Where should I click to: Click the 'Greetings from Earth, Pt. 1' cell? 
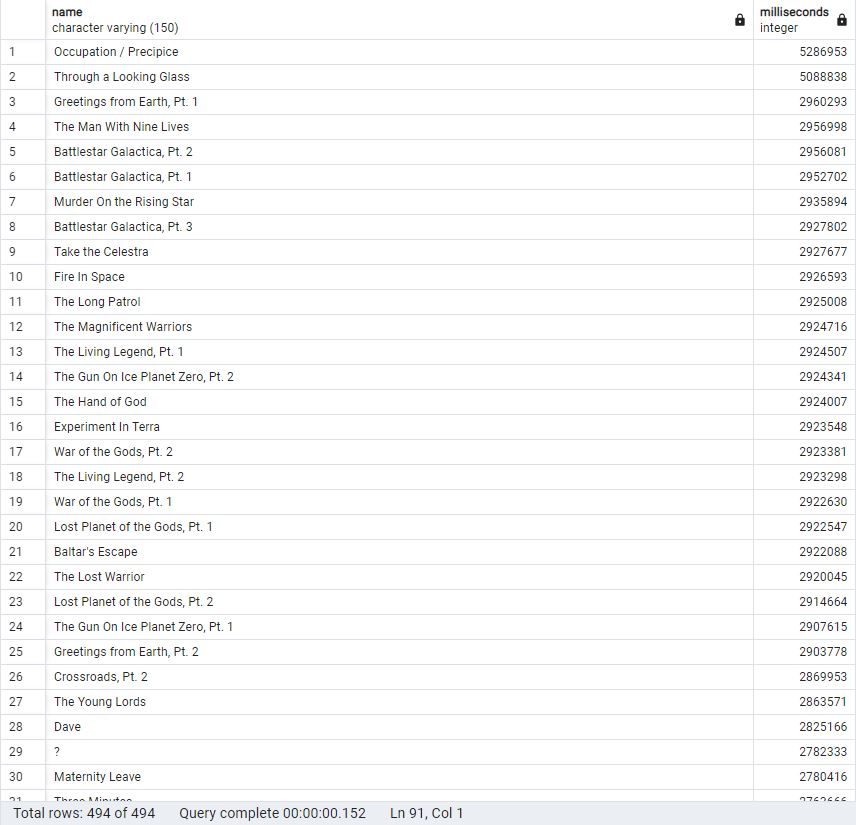click(400, 102)
